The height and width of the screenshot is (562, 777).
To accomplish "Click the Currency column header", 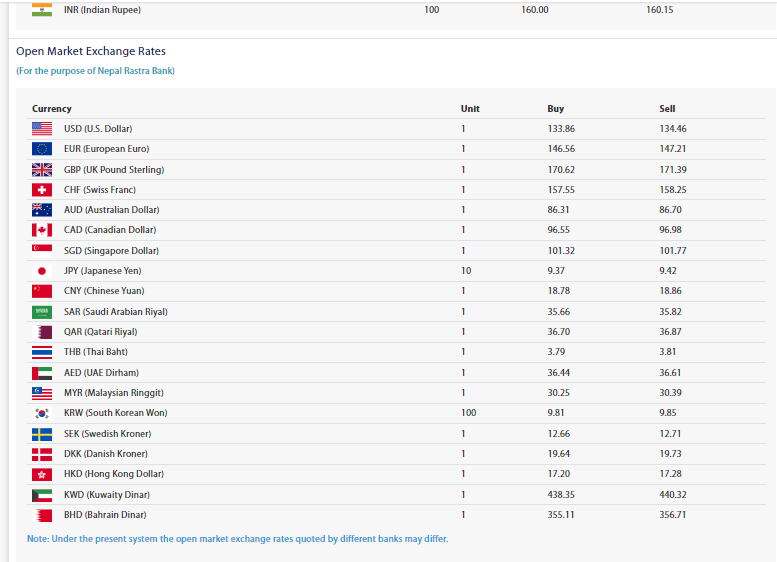I will pyautogui.click(x=52, y=108).
